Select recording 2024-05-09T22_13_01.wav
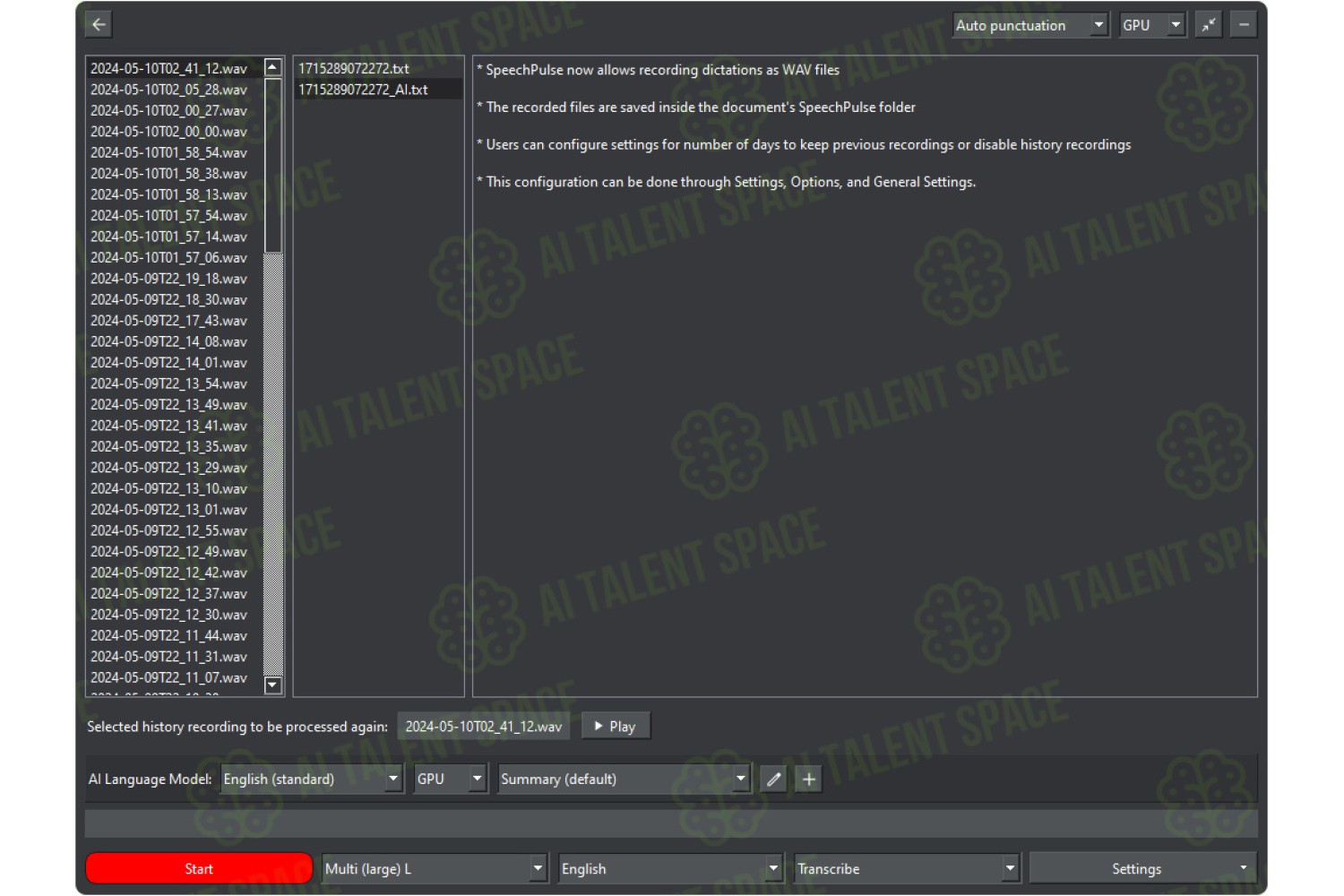Screen dimensions: 1344x896 (x=175, y=510)
